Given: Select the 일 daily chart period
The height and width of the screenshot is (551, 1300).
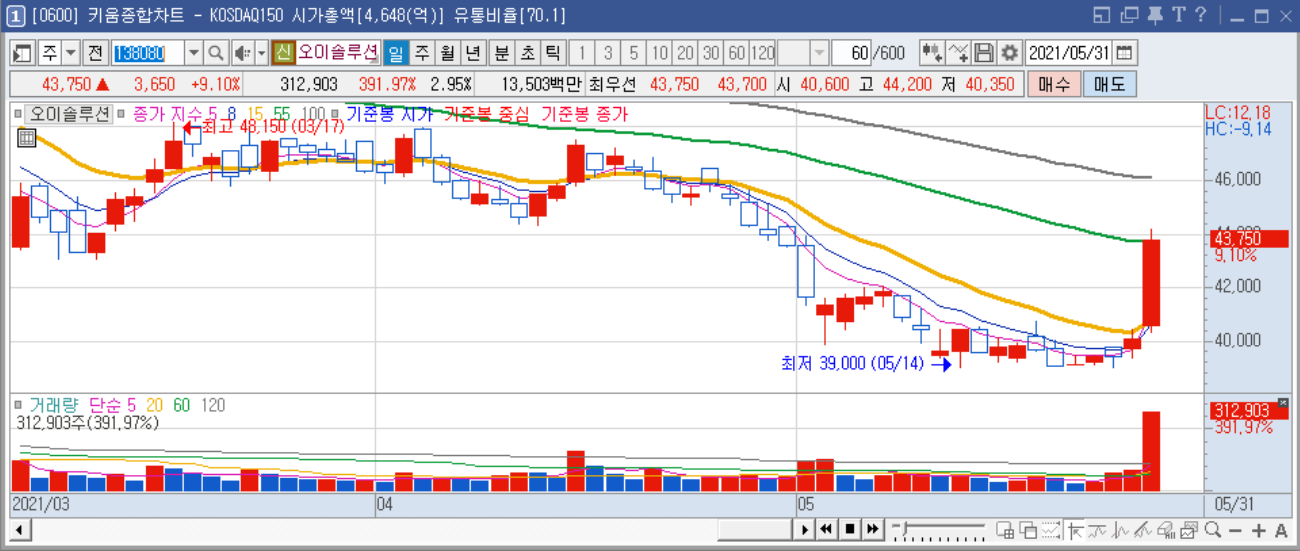Looking at the screenshot, I should (396, 53).
